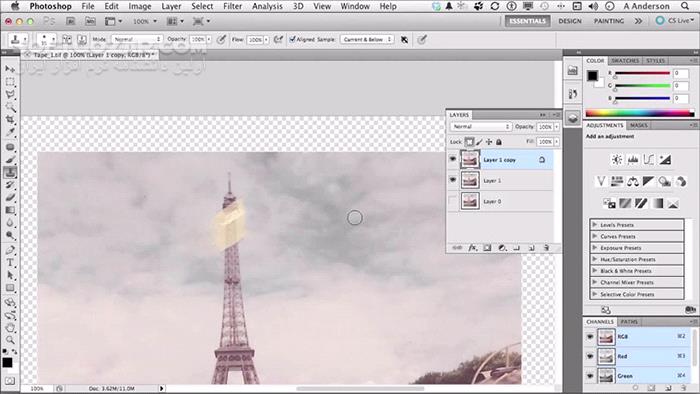This screenshot has width=700, height=394.
Task: Add a Color Balance adjustment
Action: [633, 181]
